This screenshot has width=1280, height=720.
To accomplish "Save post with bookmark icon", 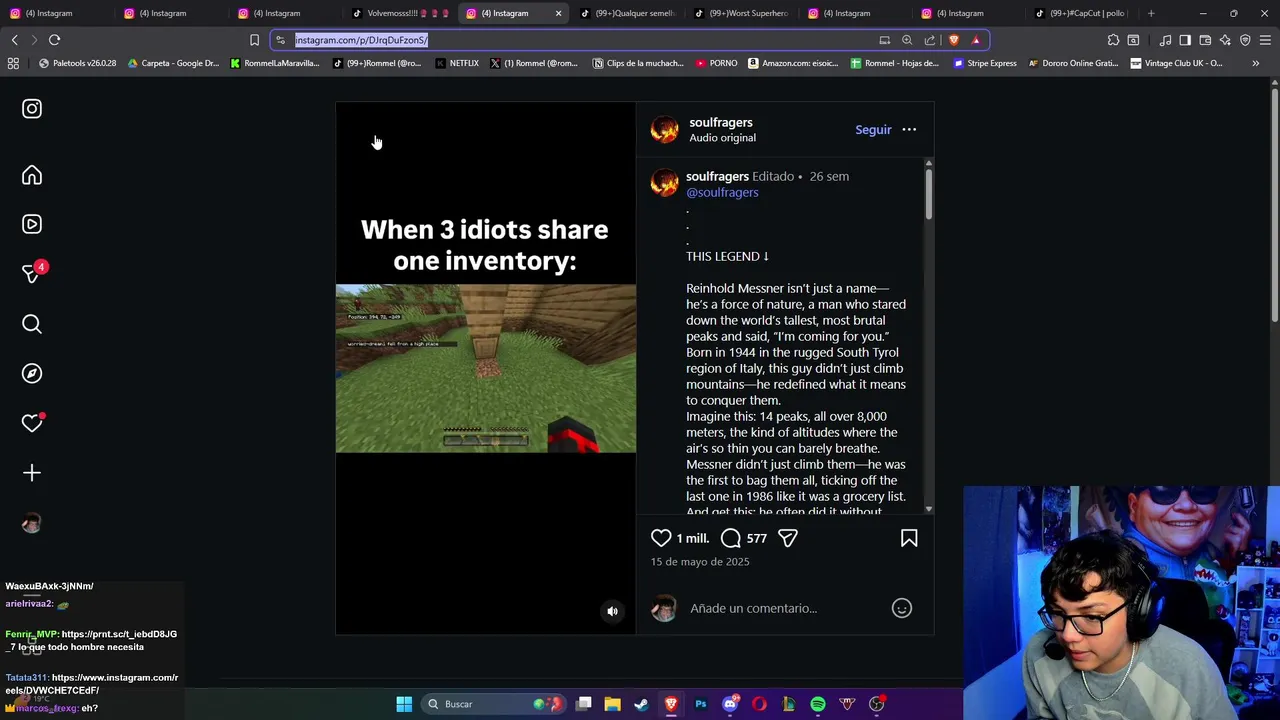I will (909, 538).
